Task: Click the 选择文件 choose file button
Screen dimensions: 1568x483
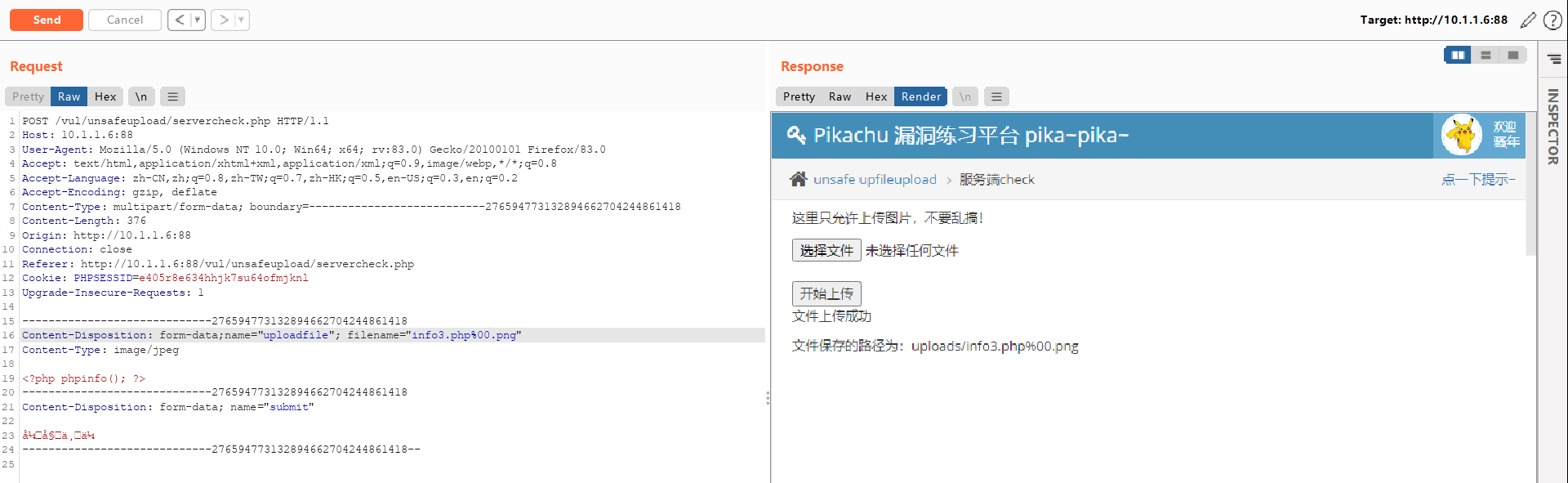Action: click(826, 250)
